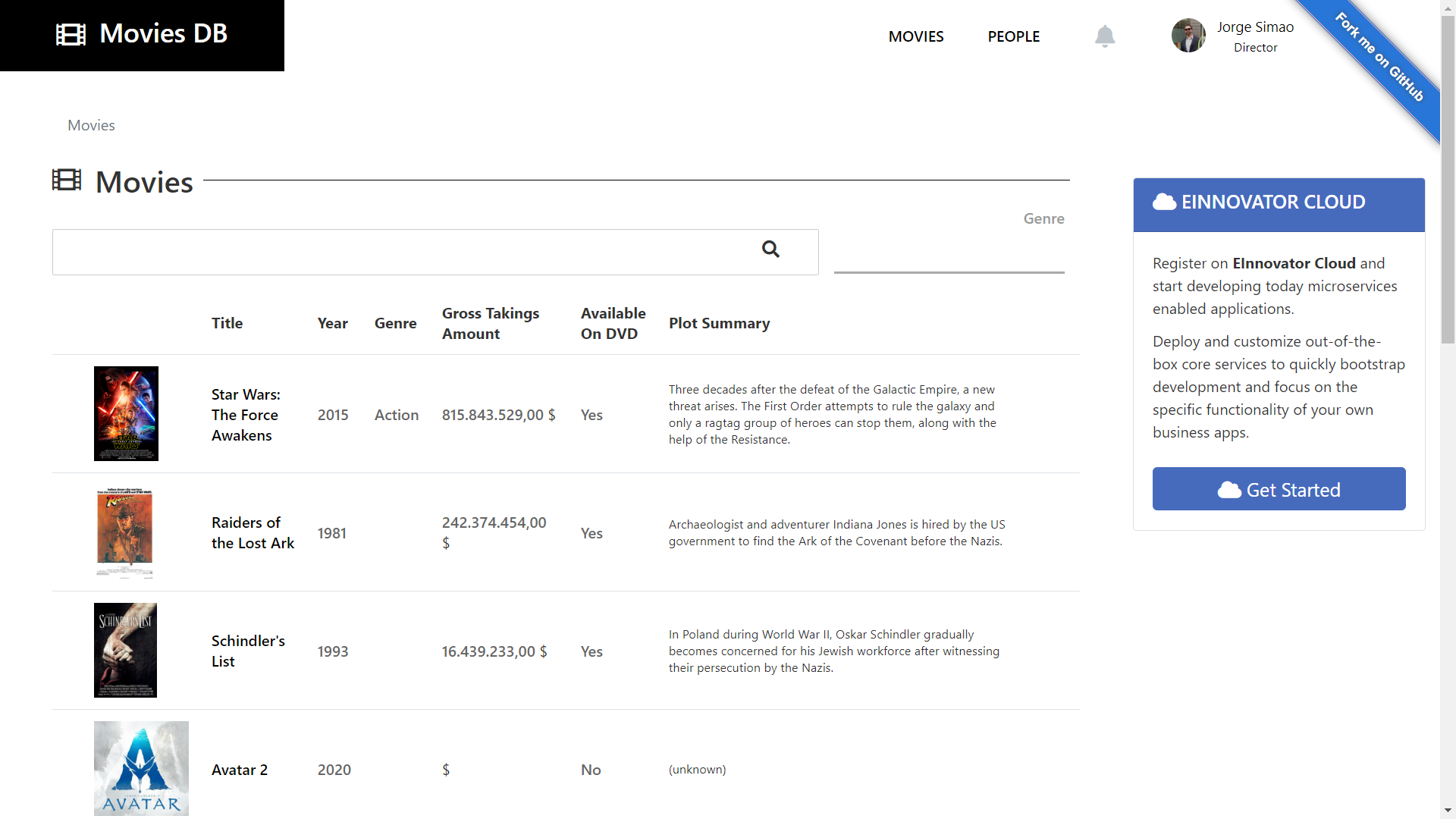Click the Genre column header in table
The height and width of the screenshot is (819, 1456).
tap(395, 323)
